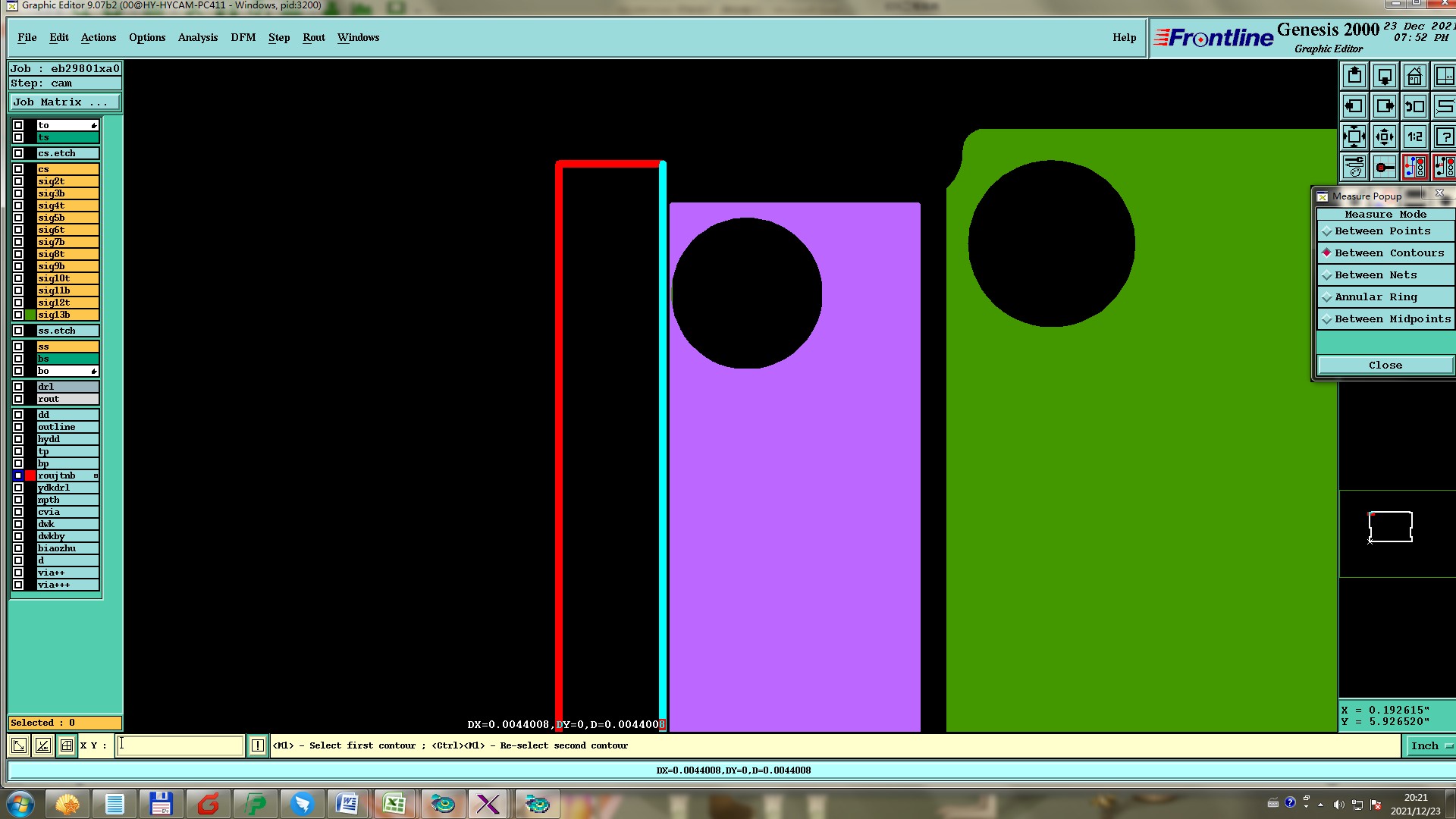The image size is (1456, 819).
Task: Expand the roujtnb layer options marker
Action: point(96,476)
